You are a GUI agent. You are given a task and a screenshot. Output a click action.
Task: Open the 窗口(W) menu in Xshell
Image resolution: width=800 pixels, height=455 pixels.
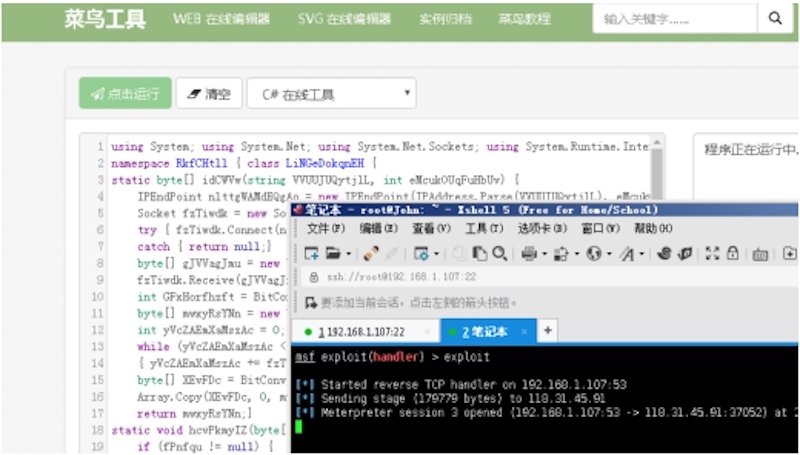[601, 229]
